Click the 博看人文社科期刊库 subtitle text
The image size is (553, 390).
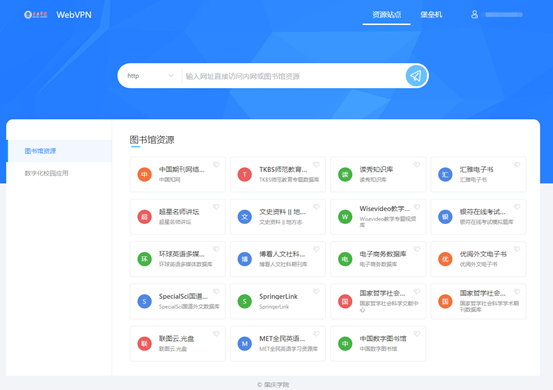[283, 264]
